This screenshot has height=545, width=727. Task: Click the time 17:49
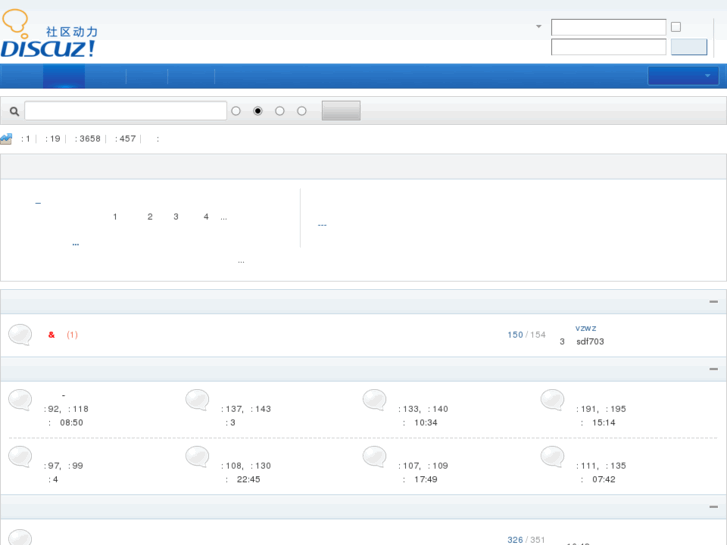(x=426, y=479)
